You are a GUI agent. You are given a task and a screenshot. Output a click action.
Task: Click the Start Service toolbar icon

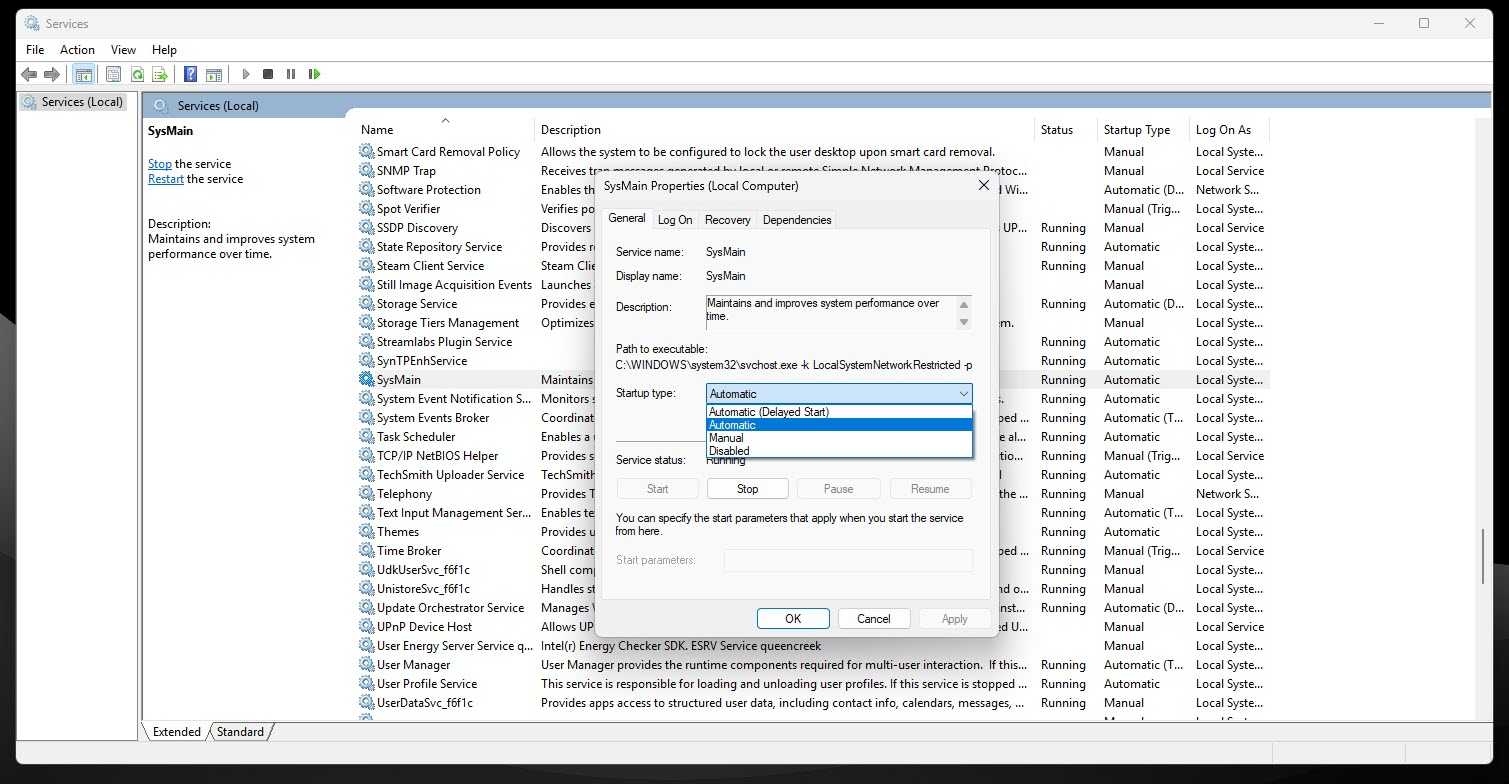pos(246,74)
